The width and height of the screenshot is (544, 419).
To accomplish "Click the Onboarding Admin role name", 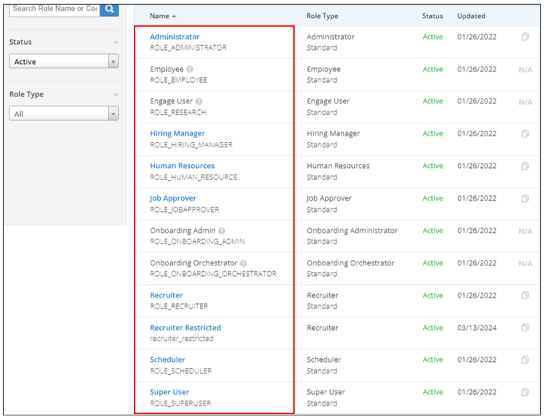I will pos(182,231).
